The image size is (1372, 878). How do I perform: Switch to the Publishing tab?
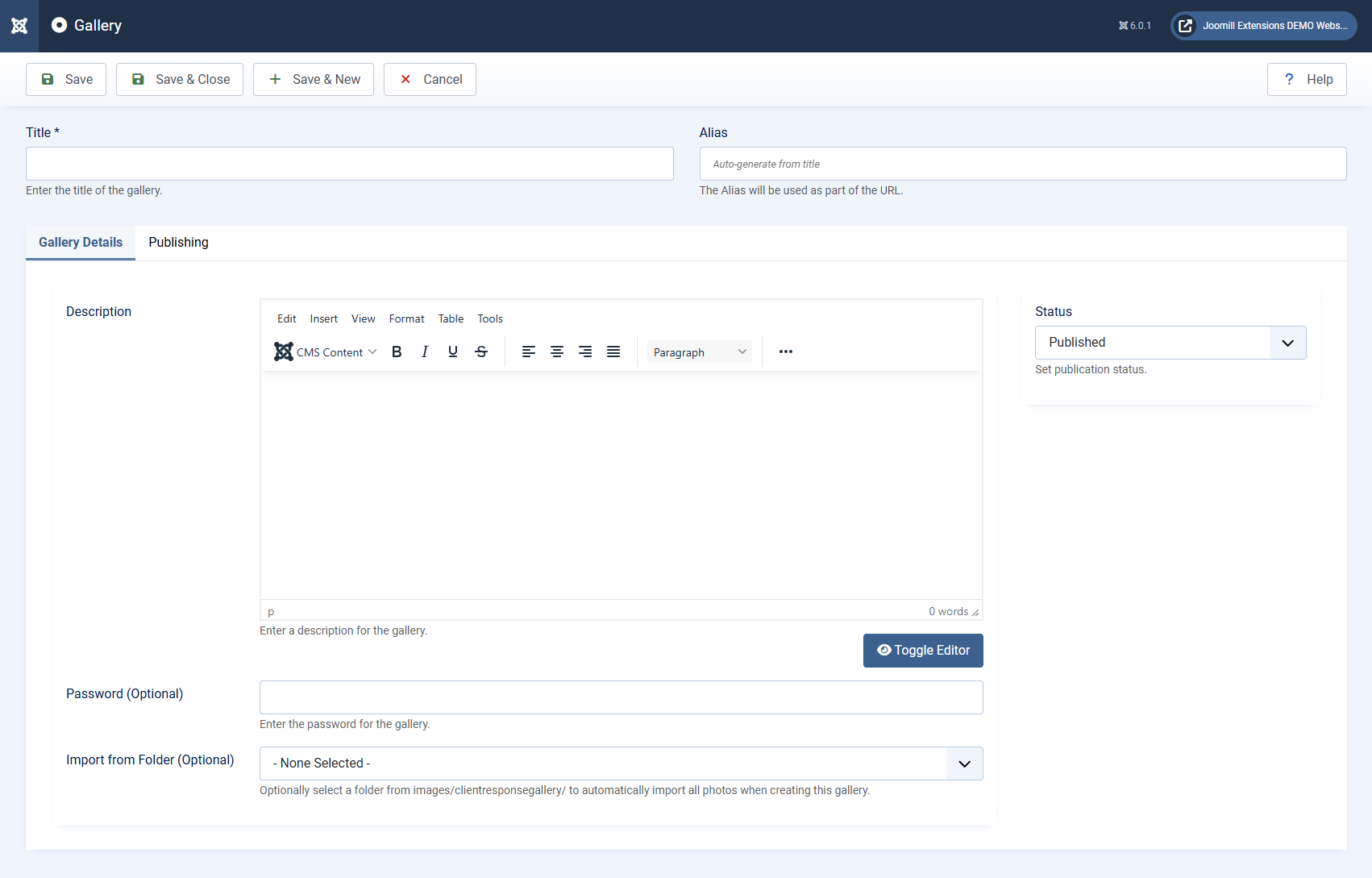pos(178,243)
